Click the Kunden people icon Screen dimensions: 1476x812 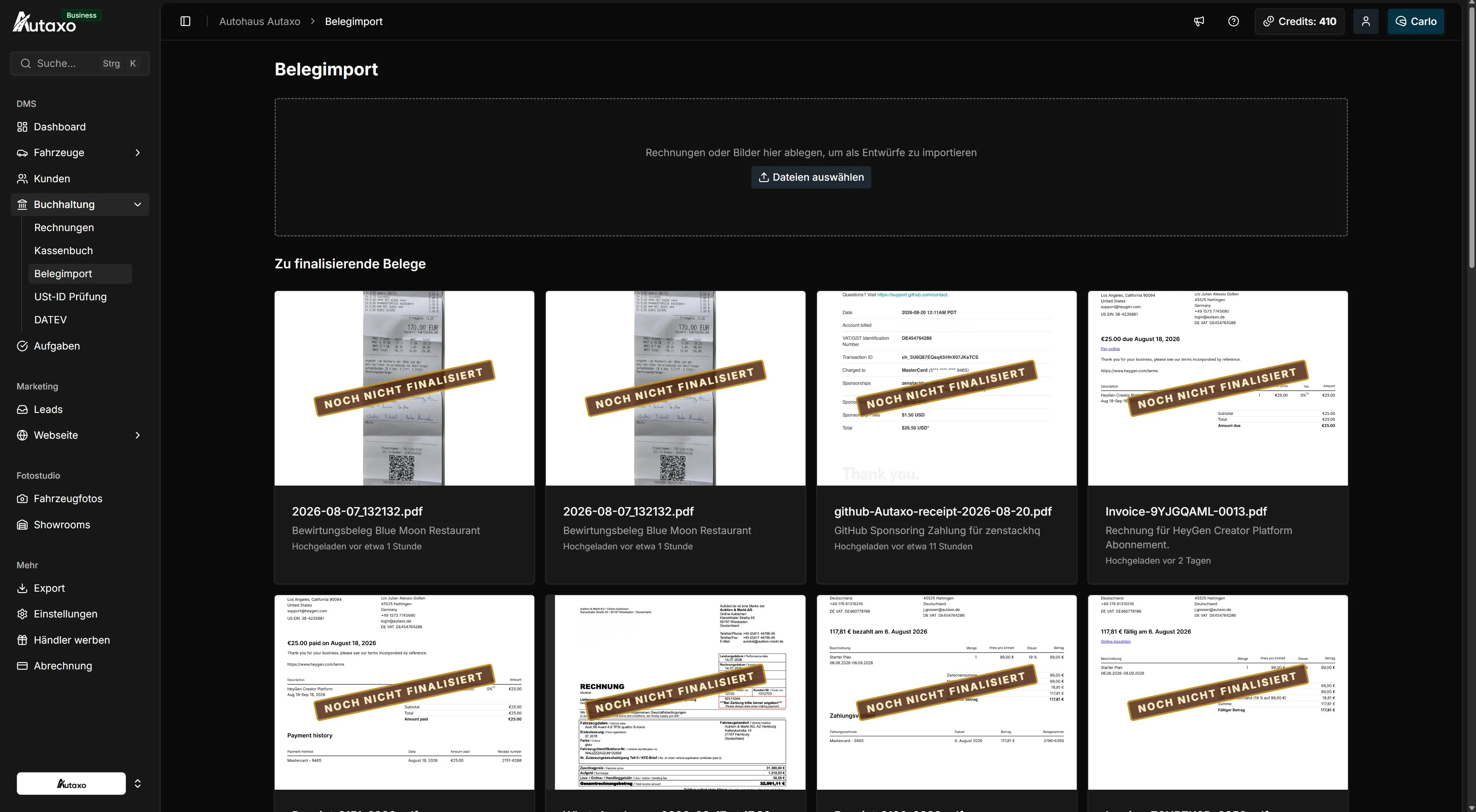[x=22, y=179]
